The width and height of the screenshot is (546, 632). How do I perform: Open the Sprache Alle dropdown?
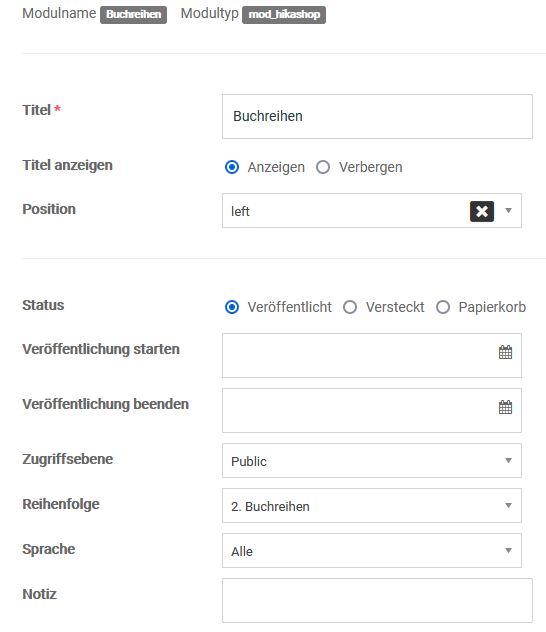tap(372, 551)
